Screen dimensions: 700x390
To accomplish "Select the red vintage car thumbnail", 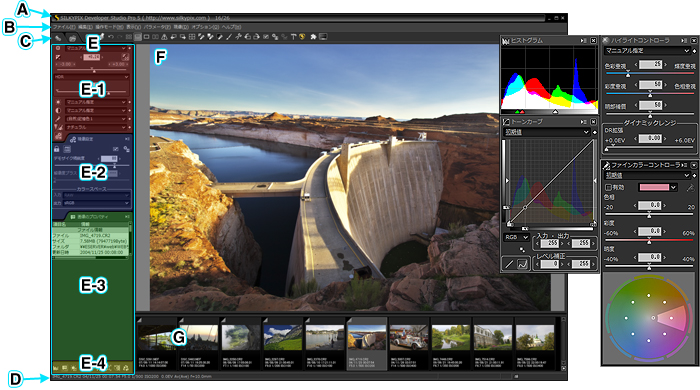I will click(408, 337).
